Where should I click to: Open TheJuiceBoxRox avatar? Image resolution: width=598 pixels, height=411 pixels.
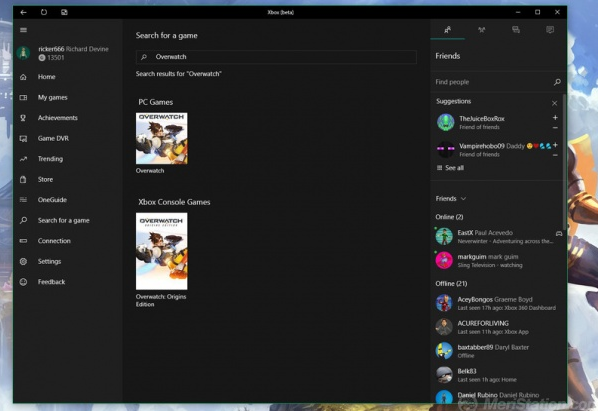[x=445, y=122]
